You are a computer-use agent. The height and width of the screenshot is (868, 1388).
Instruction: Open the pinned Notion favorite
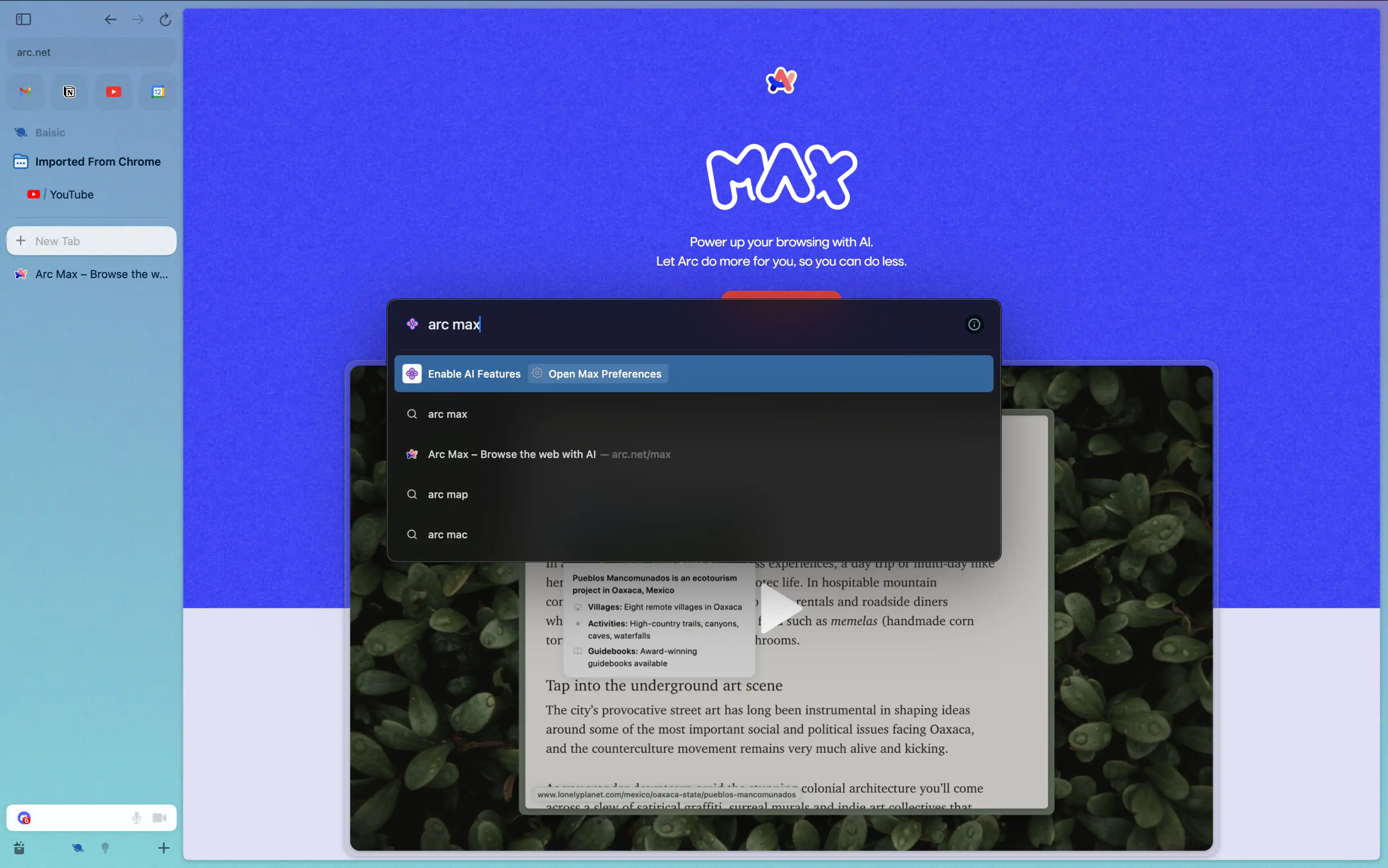69,92
